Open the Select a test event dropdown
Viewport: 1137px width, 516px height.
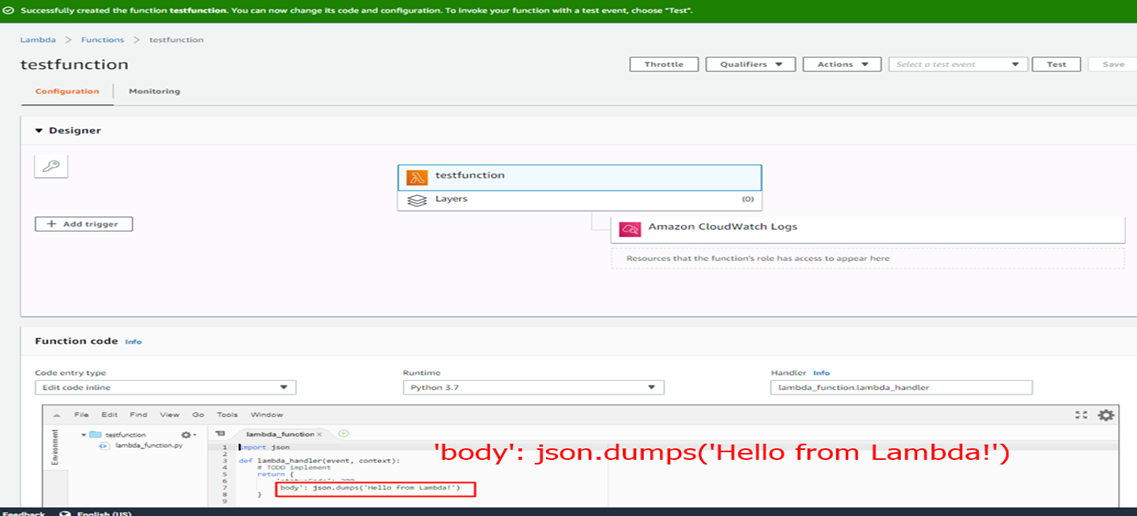[x=958, y=64]
